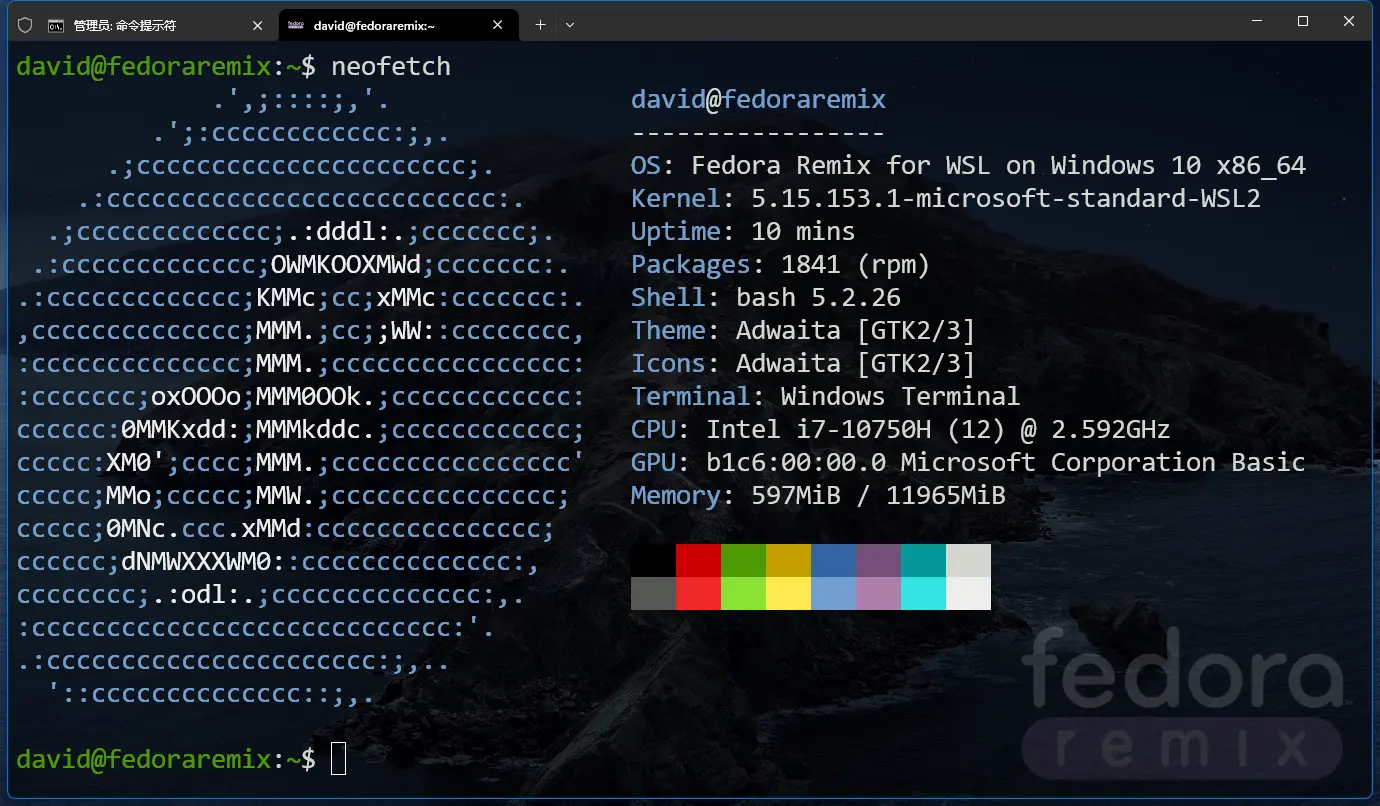Click the dark red color swatch

[x=698, y=560]
